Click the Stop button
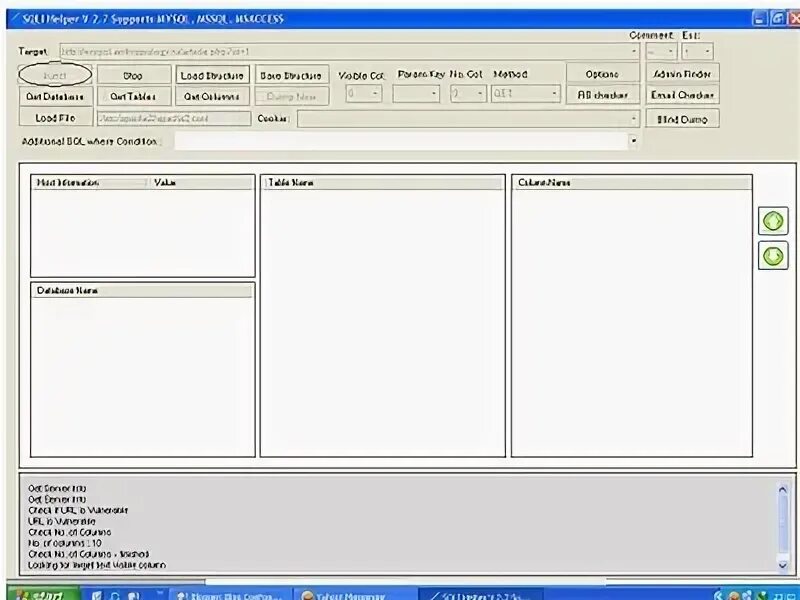 (x=134, y=76)
